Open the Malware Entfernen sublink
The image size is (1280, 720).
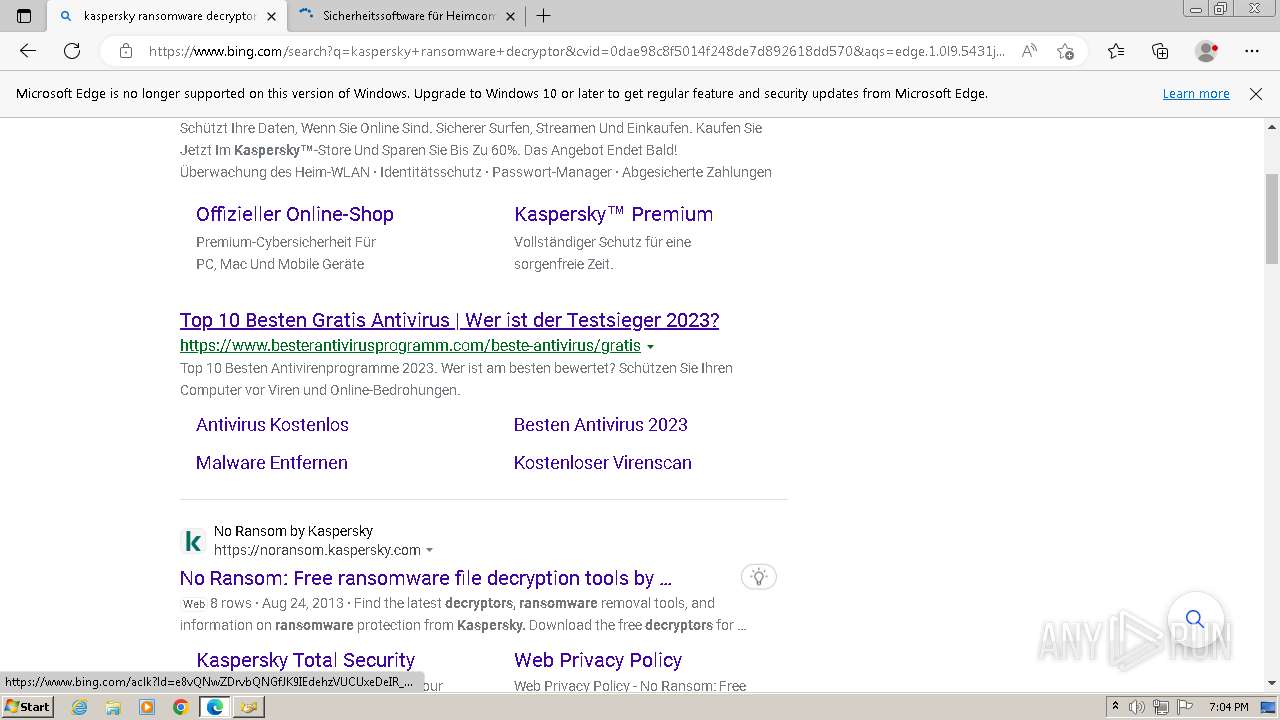(x=272, y=463)
